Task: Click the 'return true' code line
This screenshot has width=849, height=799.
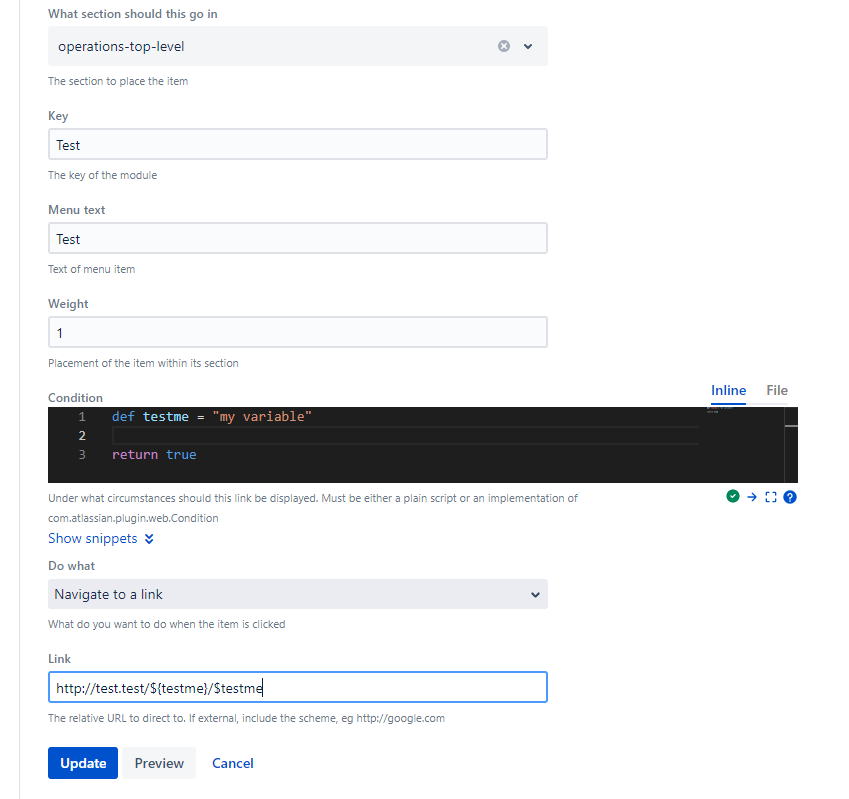Action: (154, 455)
